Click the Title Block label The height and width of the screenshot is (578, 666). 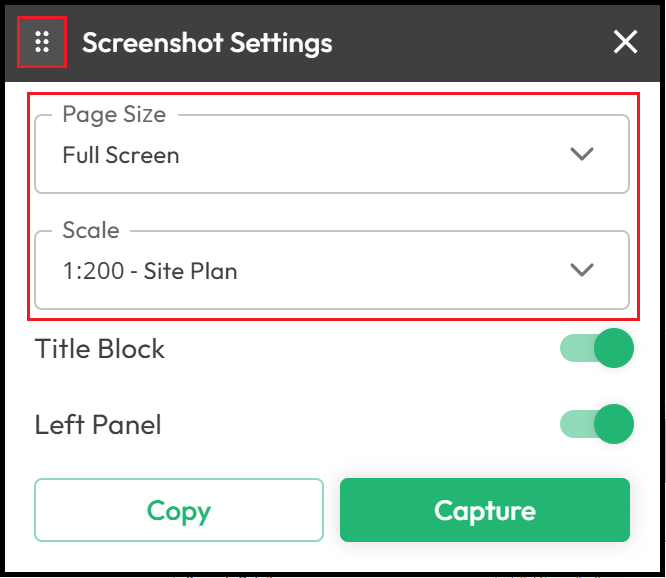[x=99, y=349]
